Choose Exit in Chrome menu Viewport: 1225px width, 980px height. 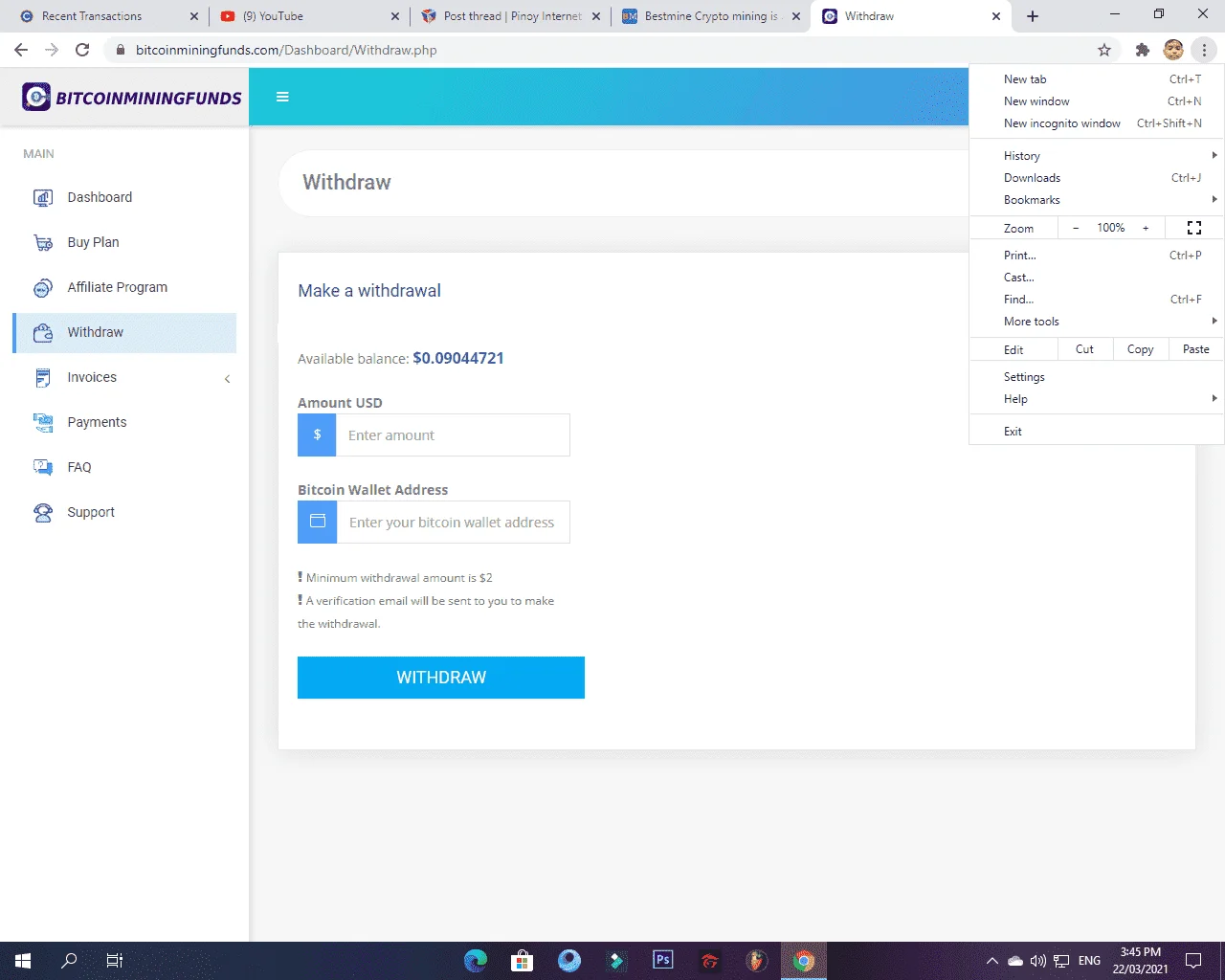(1097, 432)
